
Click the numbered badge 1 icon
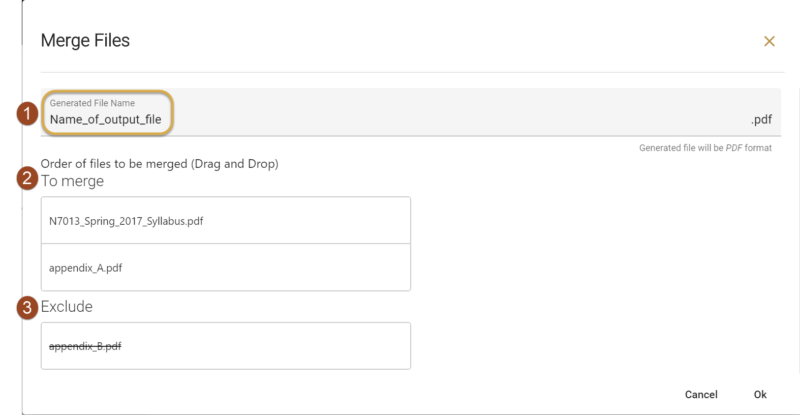28,113
